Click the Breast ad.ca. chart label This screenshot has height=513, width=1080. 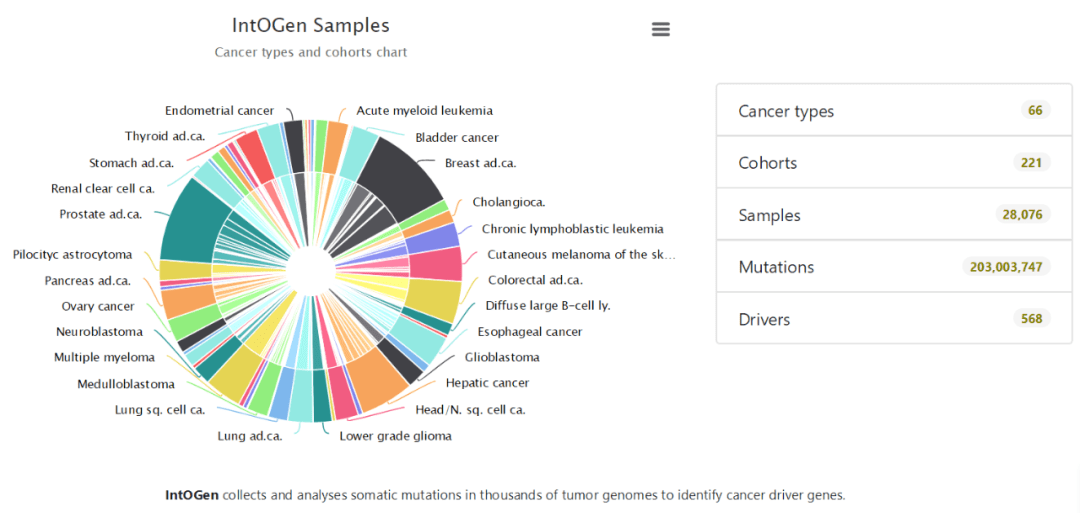(x=480, y=163)
